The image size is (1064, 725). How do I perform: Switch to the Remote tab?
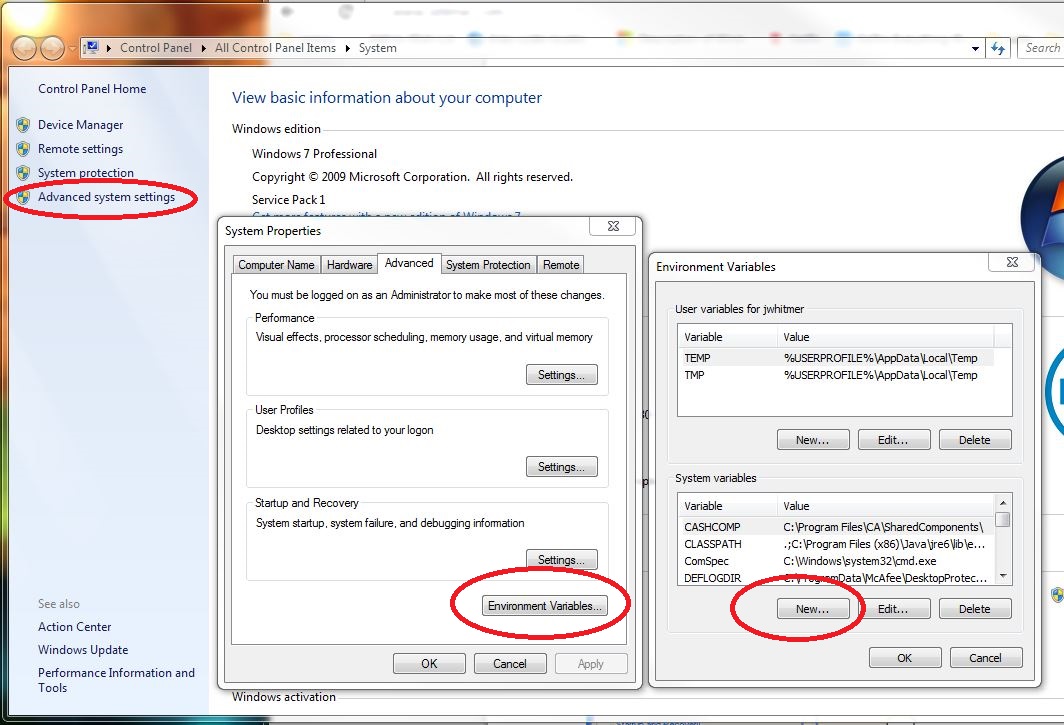coord(560,265)
